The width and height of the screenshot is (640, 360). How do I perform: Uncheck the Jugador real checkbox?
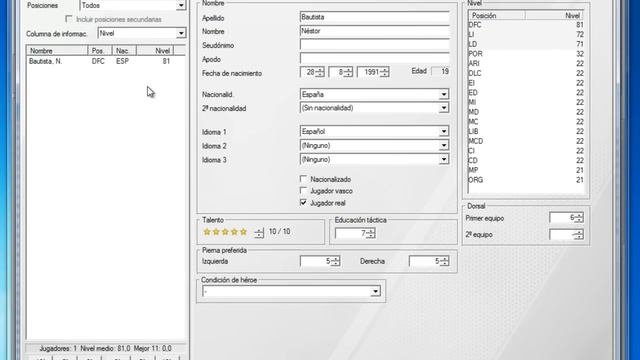(303, 202)
